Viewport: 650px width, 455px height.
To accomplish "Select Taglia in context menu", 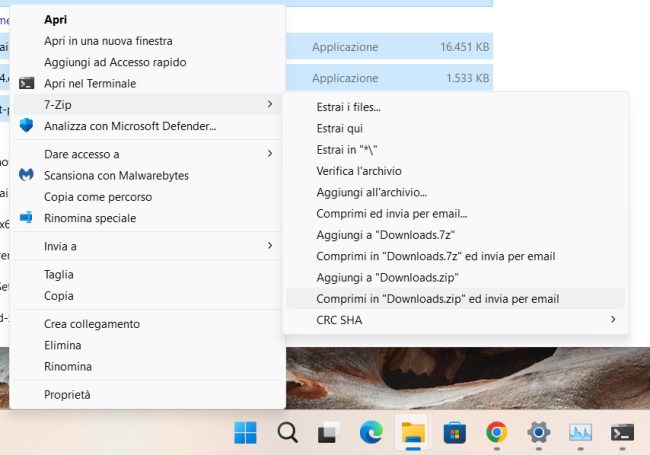I will point(58,274).
